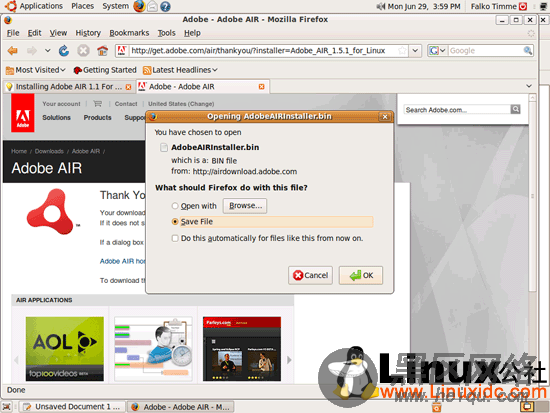Screen dimensions: 550x413
Task: Open the Solutions navigation item
Action: 56,118
